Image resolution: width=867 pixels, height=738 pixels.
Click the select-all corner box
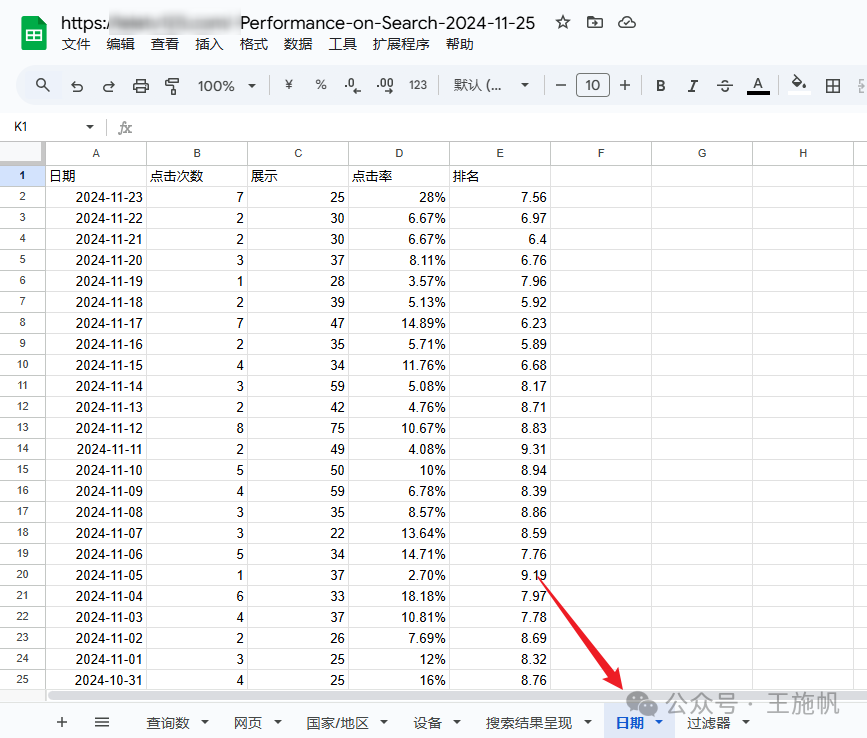click(x=22, y=153)
